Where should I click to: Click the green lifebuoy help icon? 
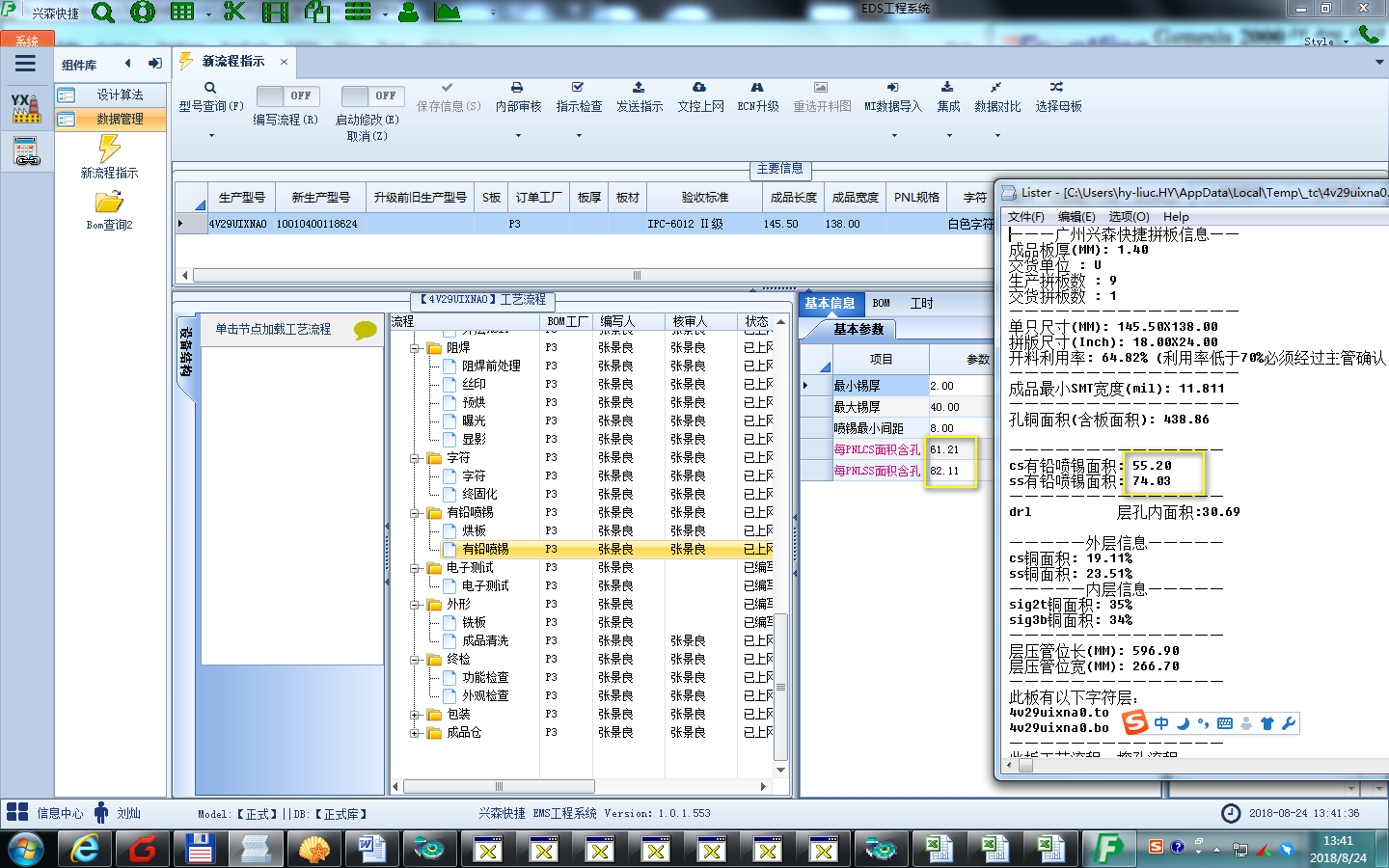143,13
